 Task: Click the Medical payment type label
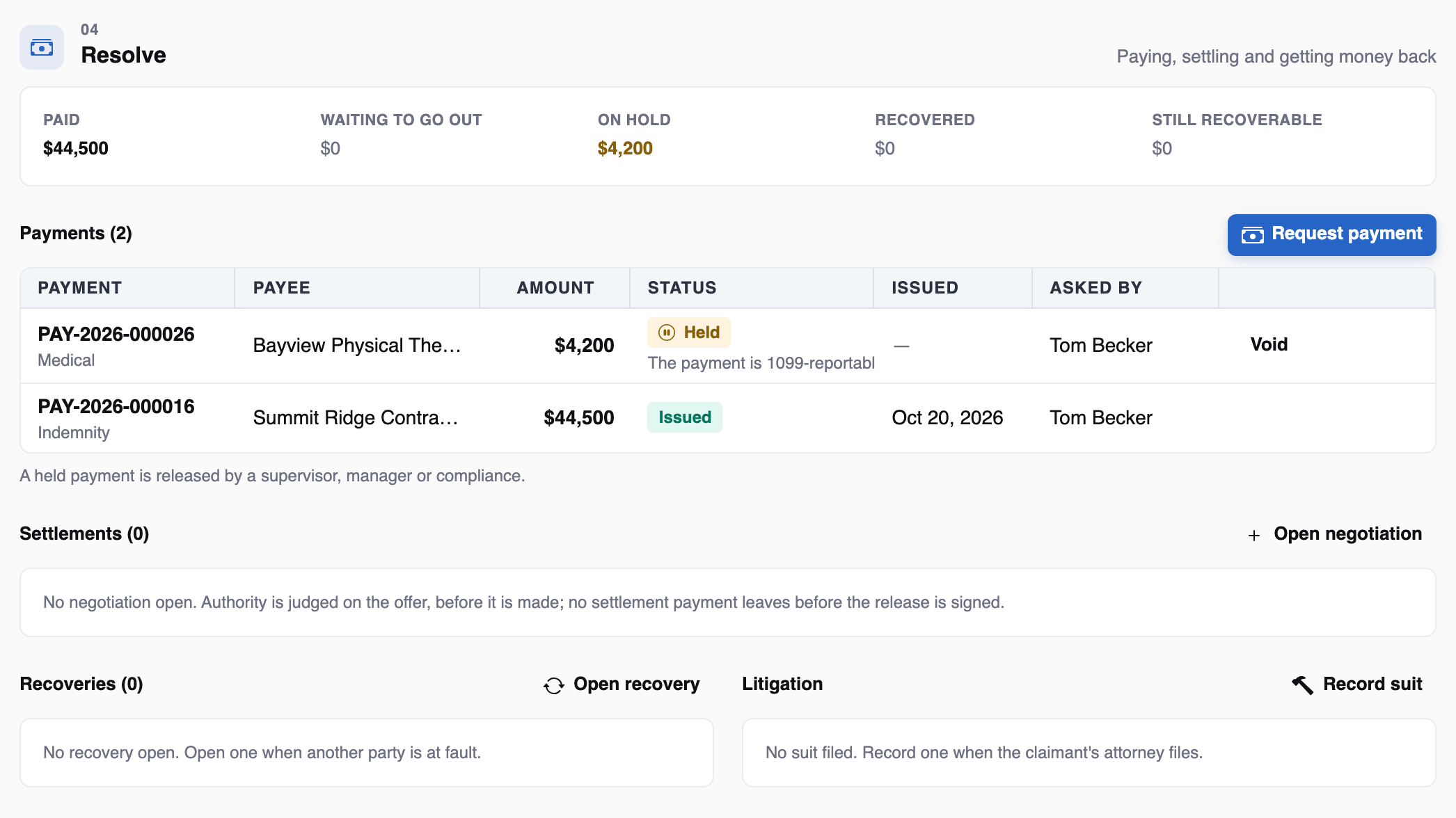click(66, 360)
